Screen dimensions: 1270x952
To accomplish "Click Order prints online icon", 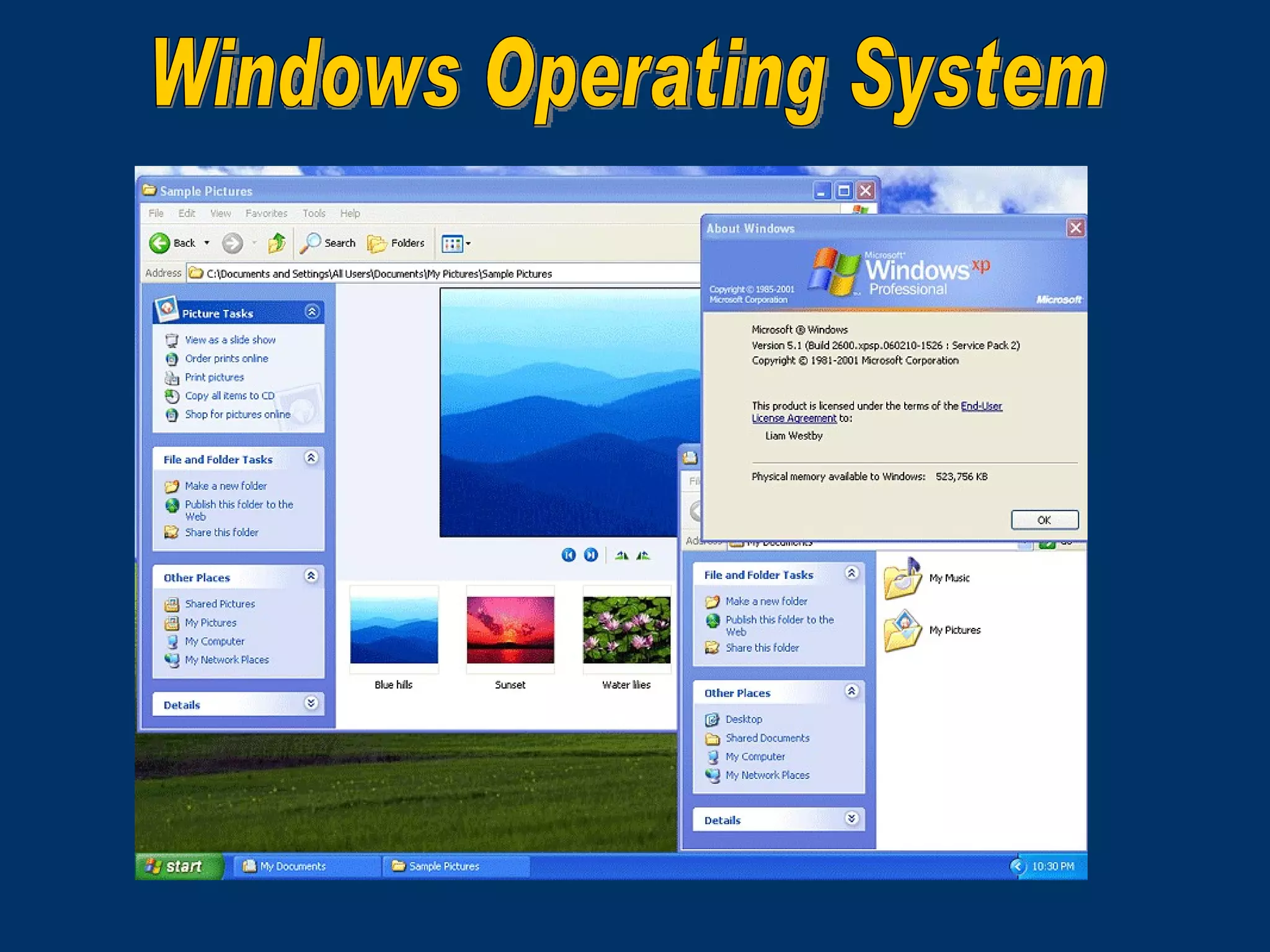I will pos(172,359).
